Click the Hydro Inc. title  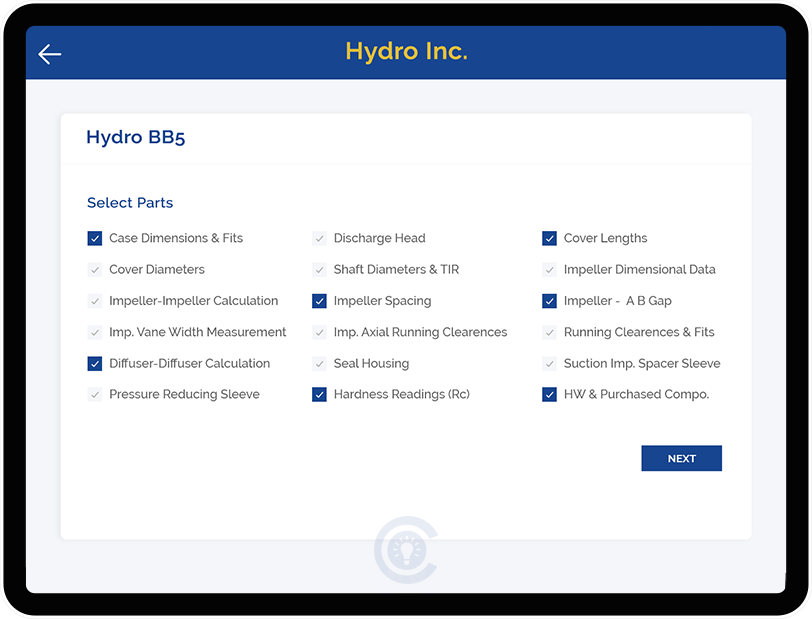click(407, 51)
